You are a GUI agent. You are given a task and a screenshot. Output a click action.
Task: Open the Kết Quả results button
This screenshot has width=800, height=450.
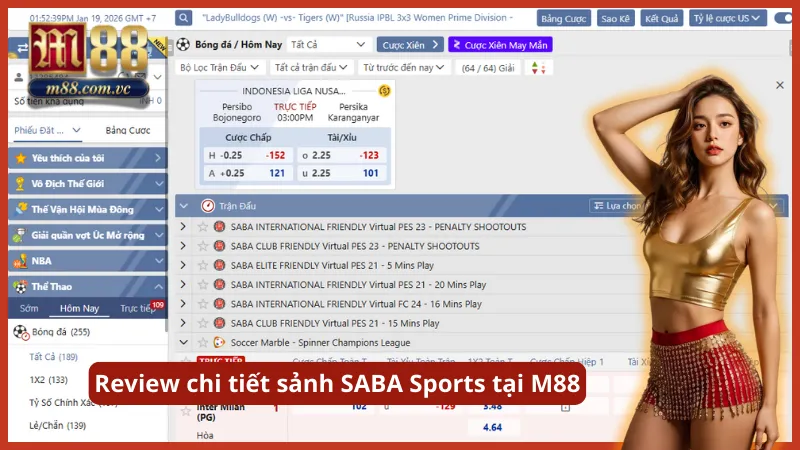click(x=661, y=18)
